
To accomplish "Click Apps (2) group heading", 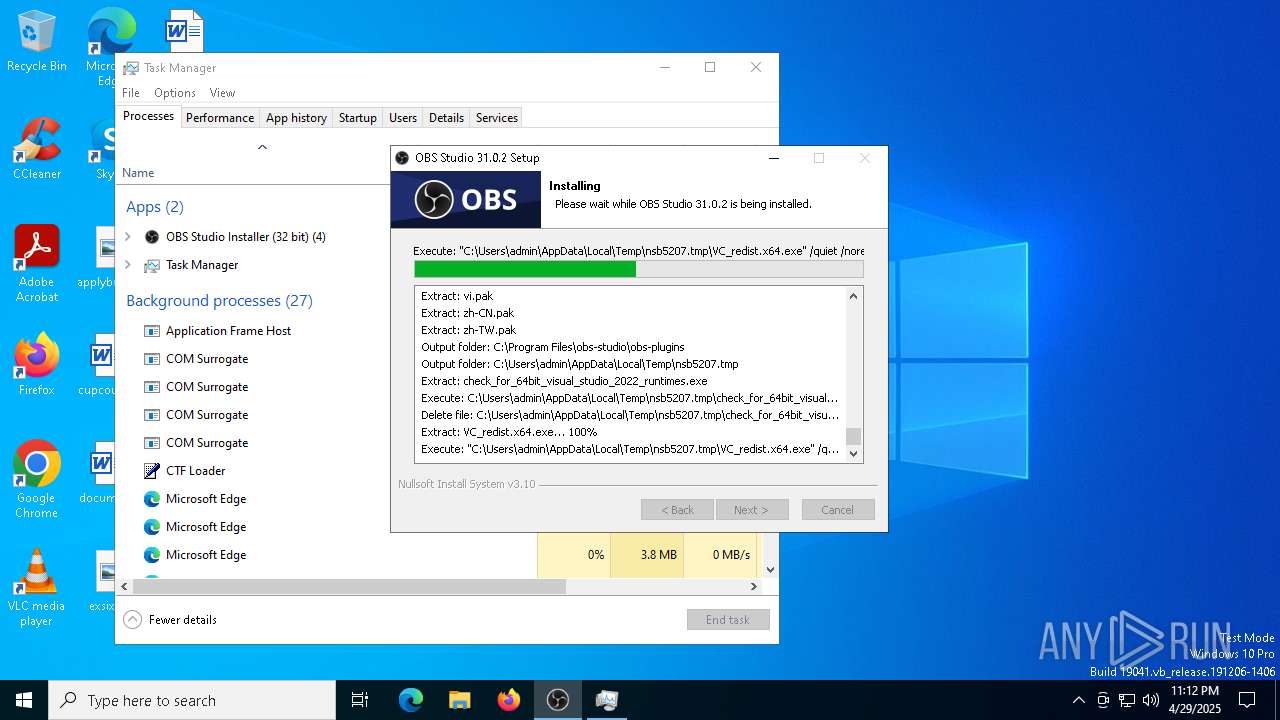I will click(155, 207).
